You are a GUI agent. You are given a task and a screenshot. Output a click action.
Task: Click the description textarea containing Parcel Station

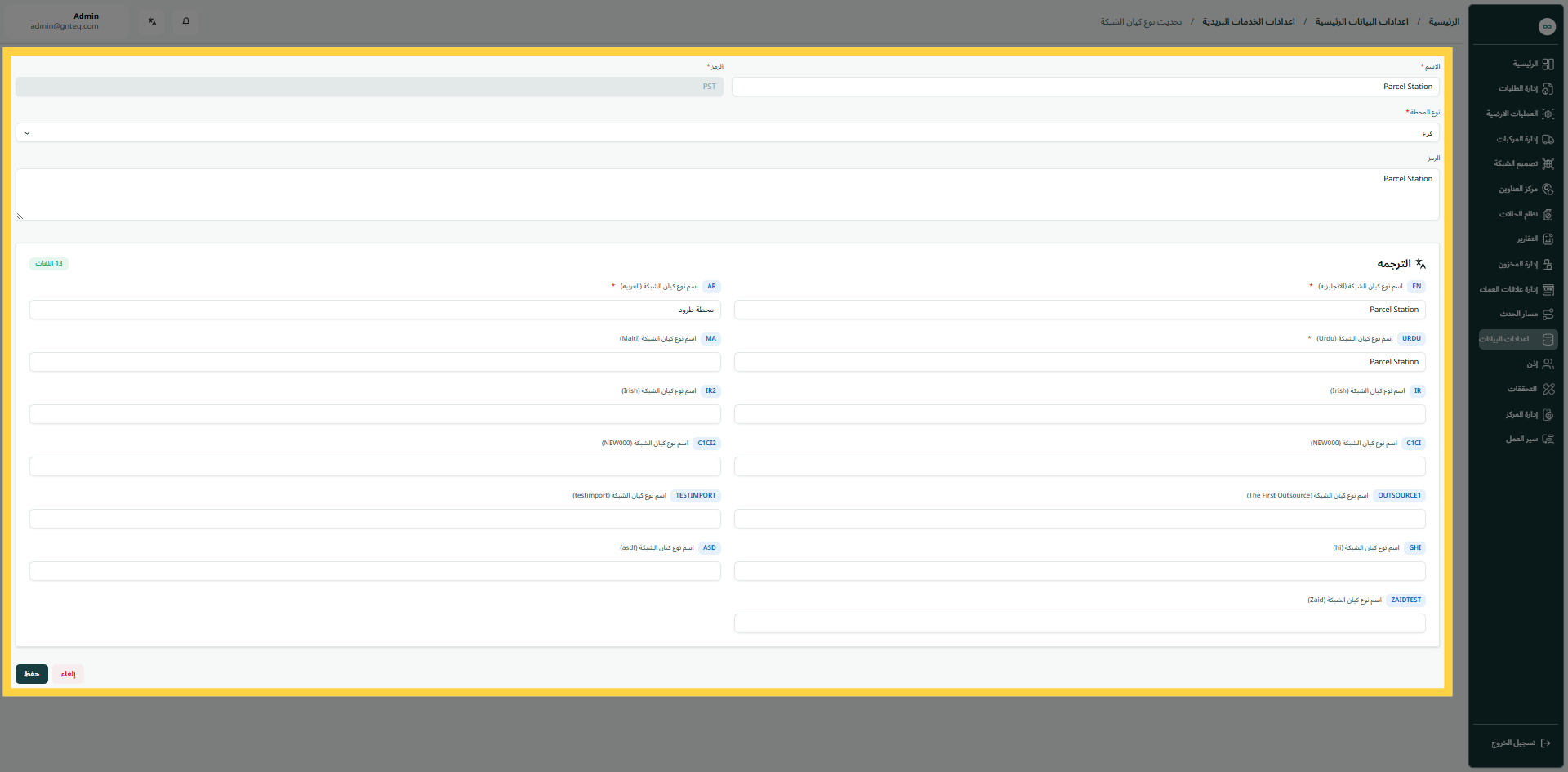pos(727,194)
